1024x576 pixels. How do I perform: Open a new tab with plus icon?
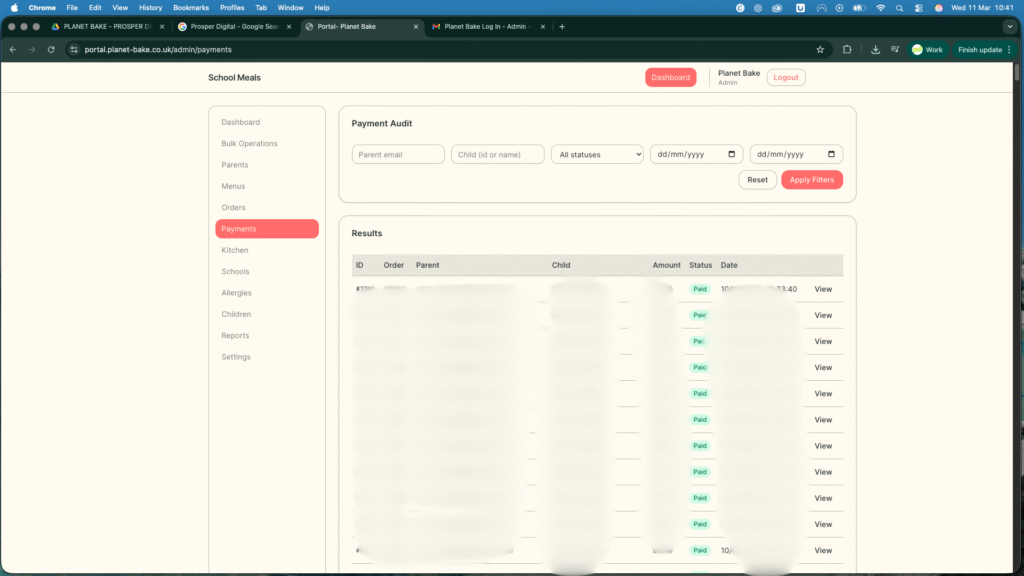coord(562,27)
